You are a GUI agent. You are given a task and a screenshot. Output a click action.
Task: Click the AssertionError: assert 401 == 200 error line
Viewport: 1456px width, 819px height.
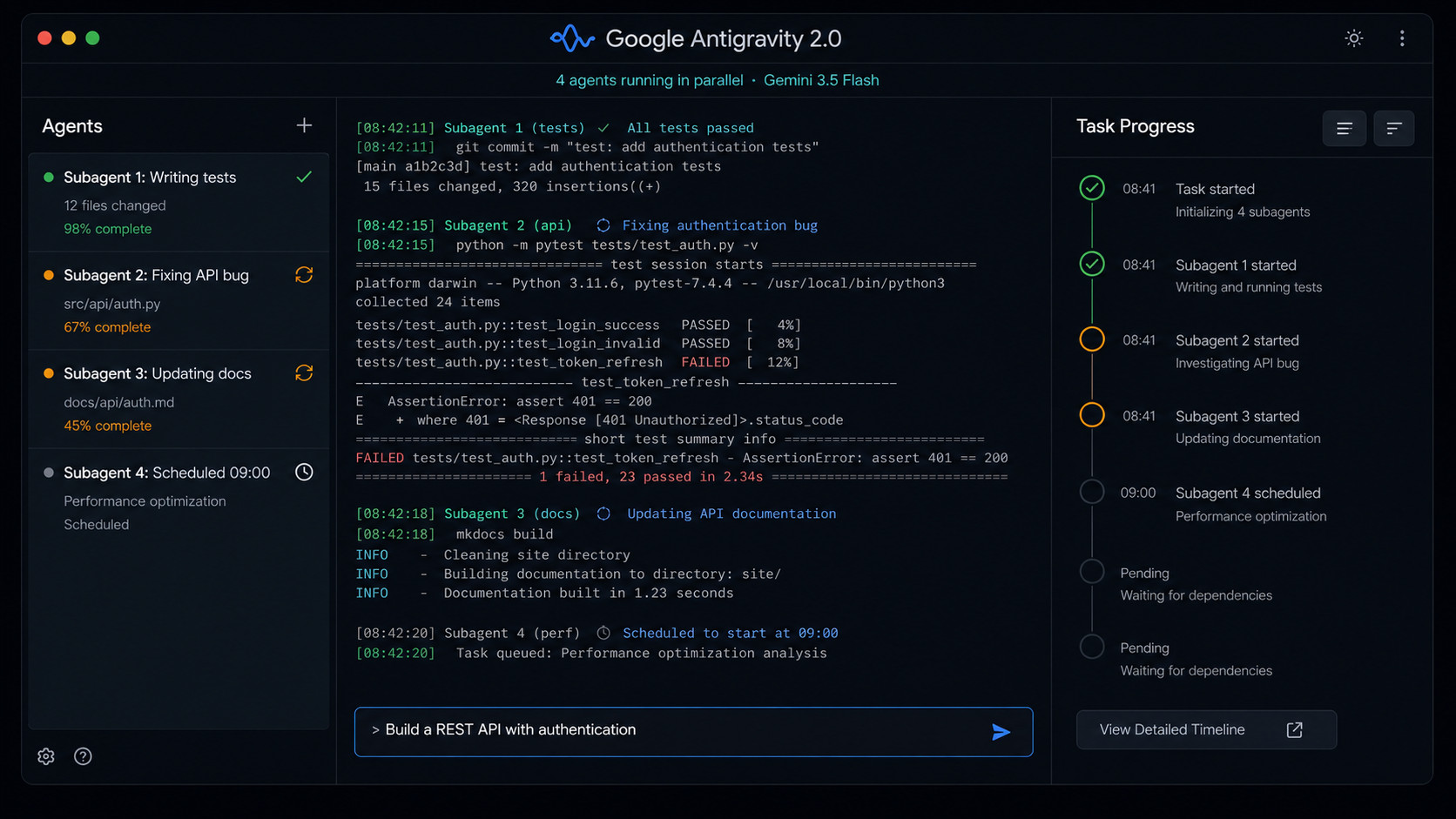[x=503, y=401]
